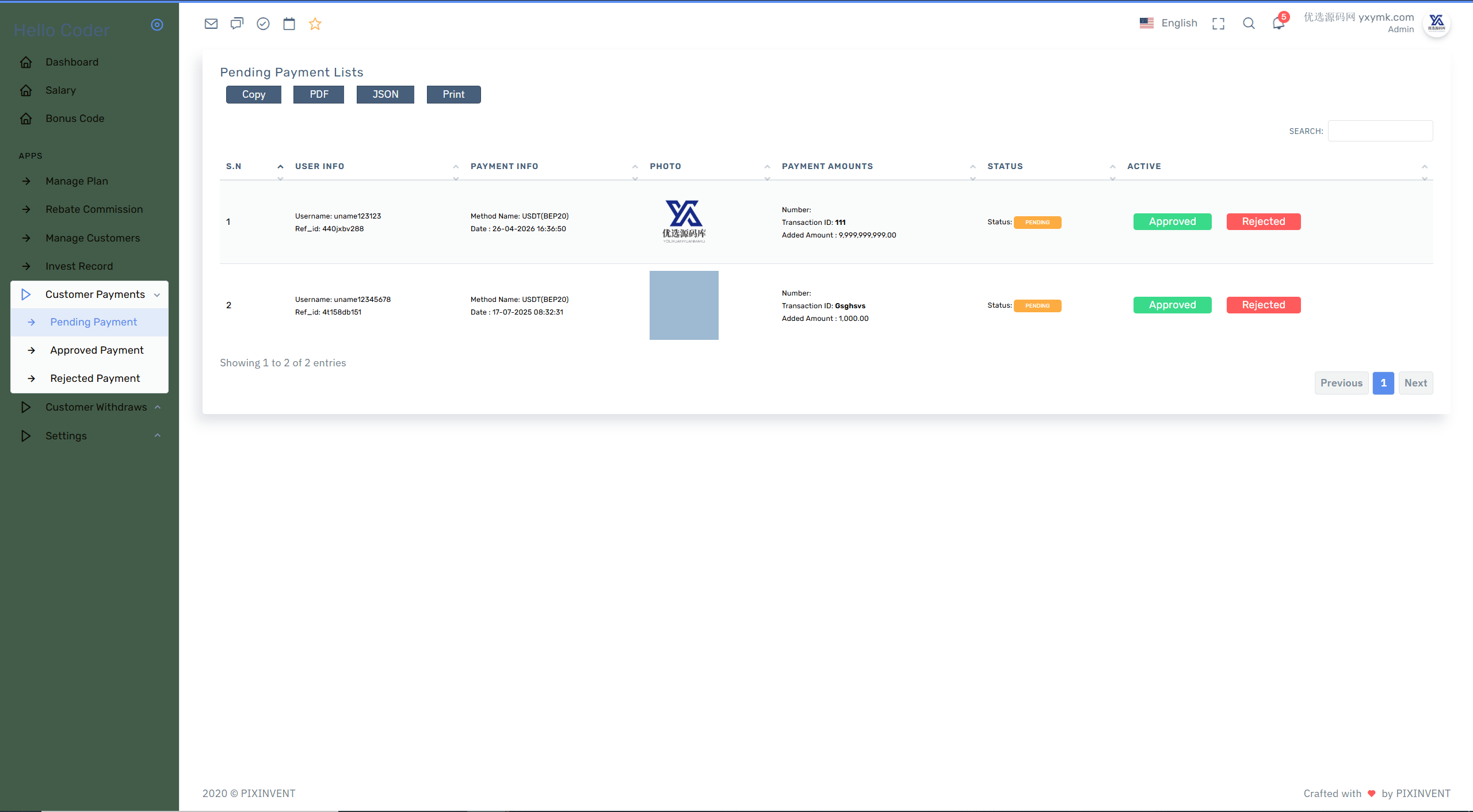Image resolution: width=1473 pixels, height=812 pixels.
Task: Click arrow icon beside Invest Record
Action: pyautogui.click(x=26, y=266)
